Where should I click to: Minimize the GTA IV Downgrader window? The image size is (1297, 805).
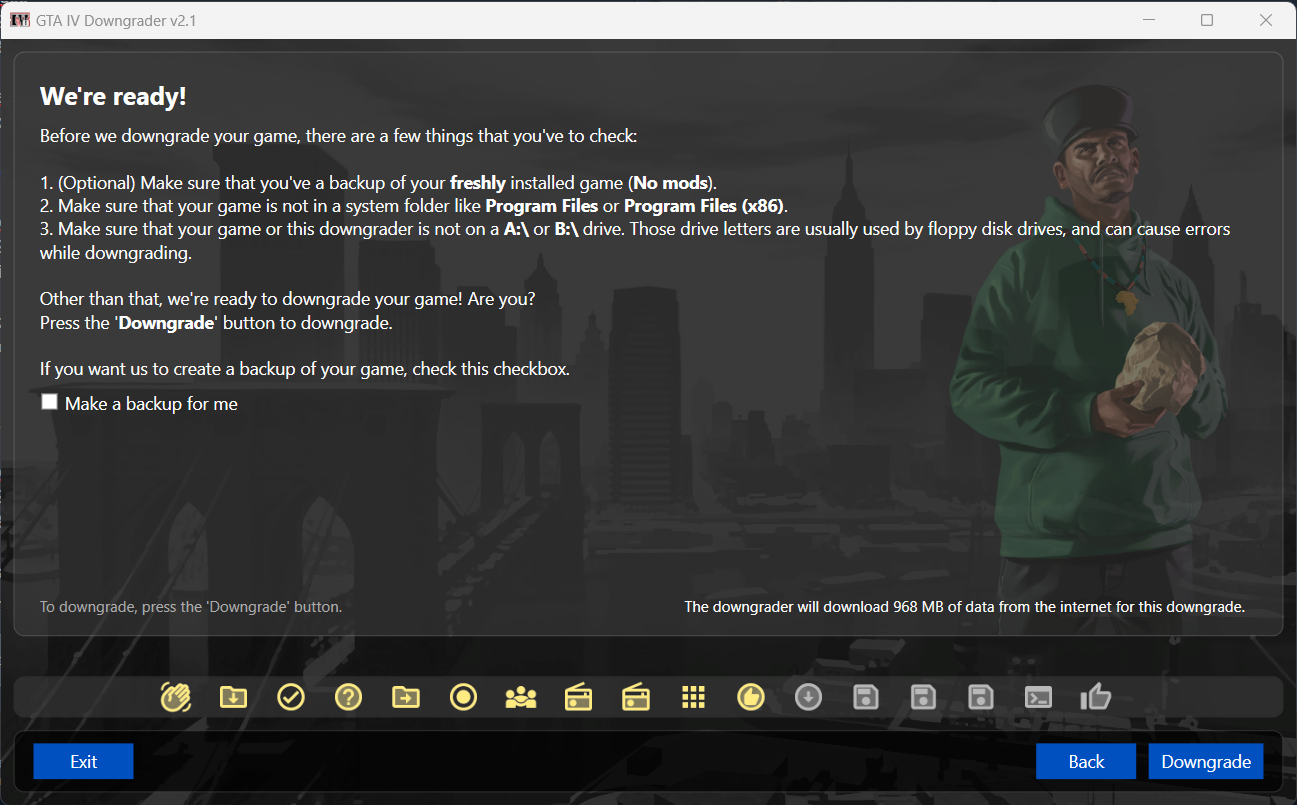(1149, 20)
